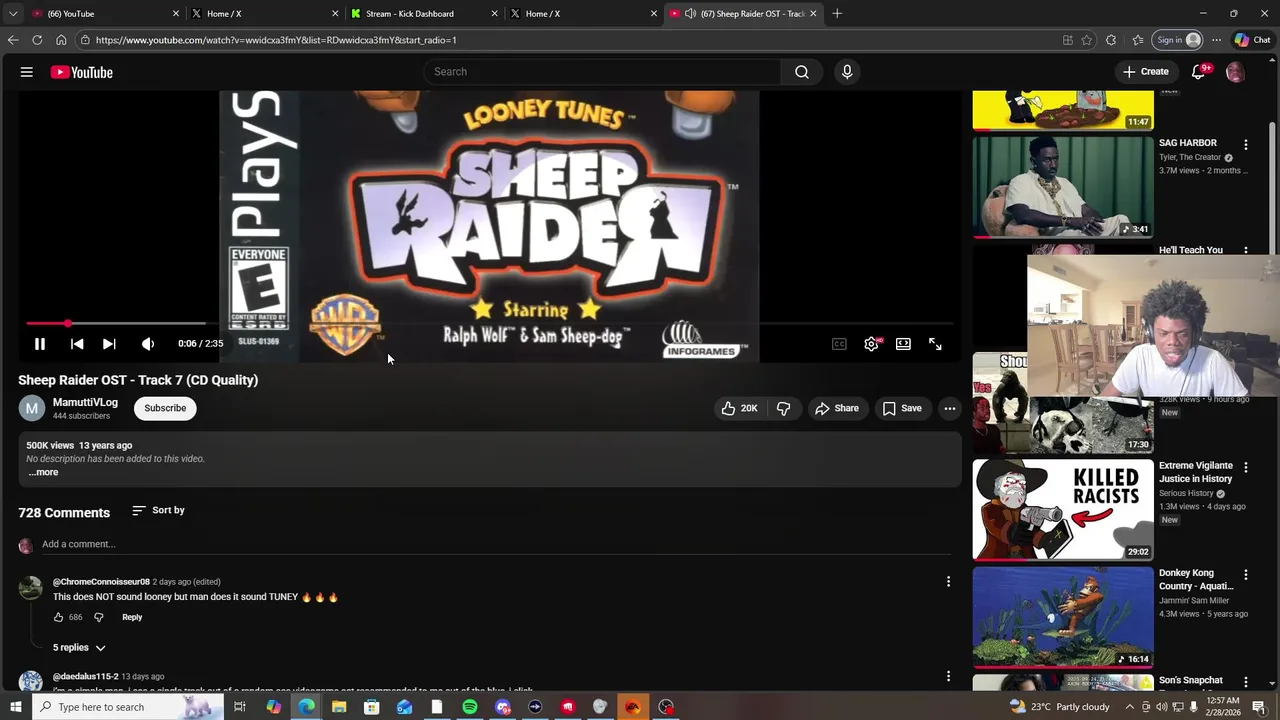Open the browser tab search dropdown
Viewport: 1280px width, 720px height.
tap(13, 14)
